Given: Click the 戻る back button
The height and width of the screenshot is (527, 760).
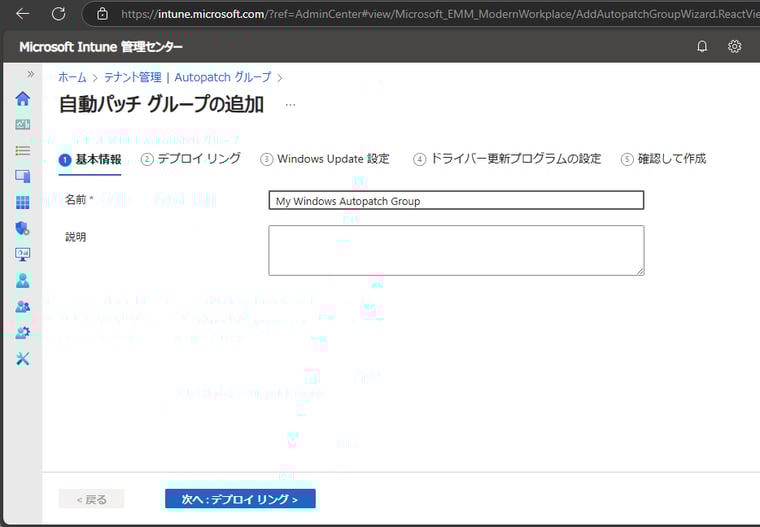Looking at the screenshot, I should (92, 499).
